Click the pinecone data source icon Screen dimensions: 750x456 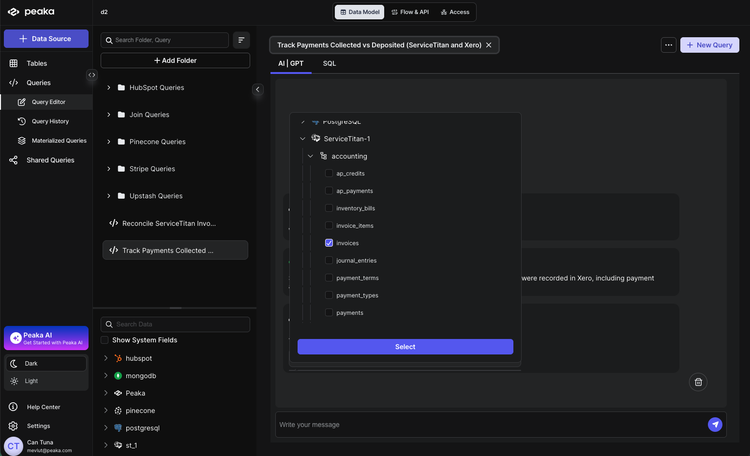(x=118, y=411)
